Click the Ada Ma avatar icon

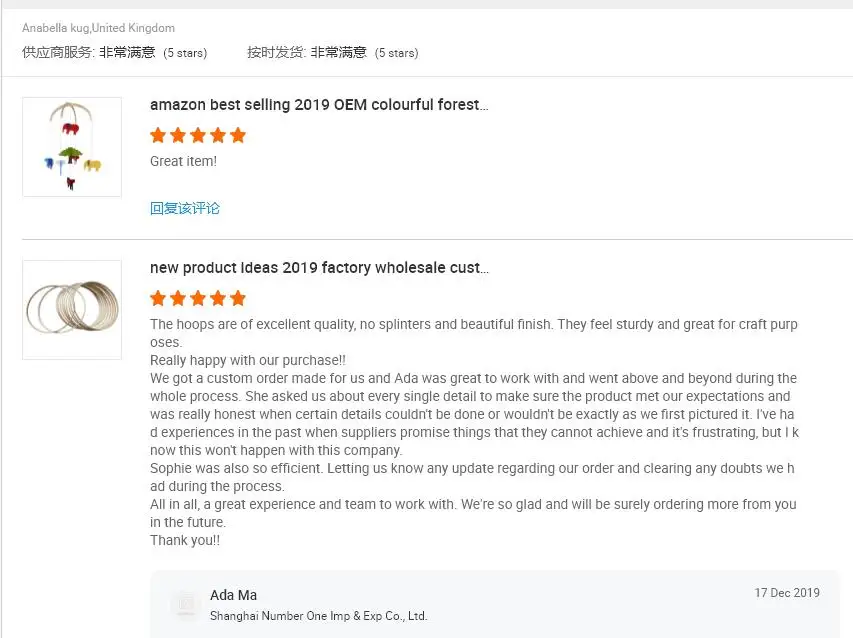click(185, 604)
